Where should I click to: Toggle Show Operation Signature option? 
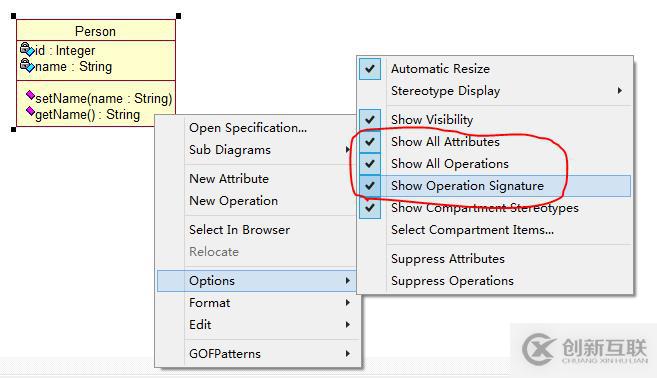click(494, 186)
